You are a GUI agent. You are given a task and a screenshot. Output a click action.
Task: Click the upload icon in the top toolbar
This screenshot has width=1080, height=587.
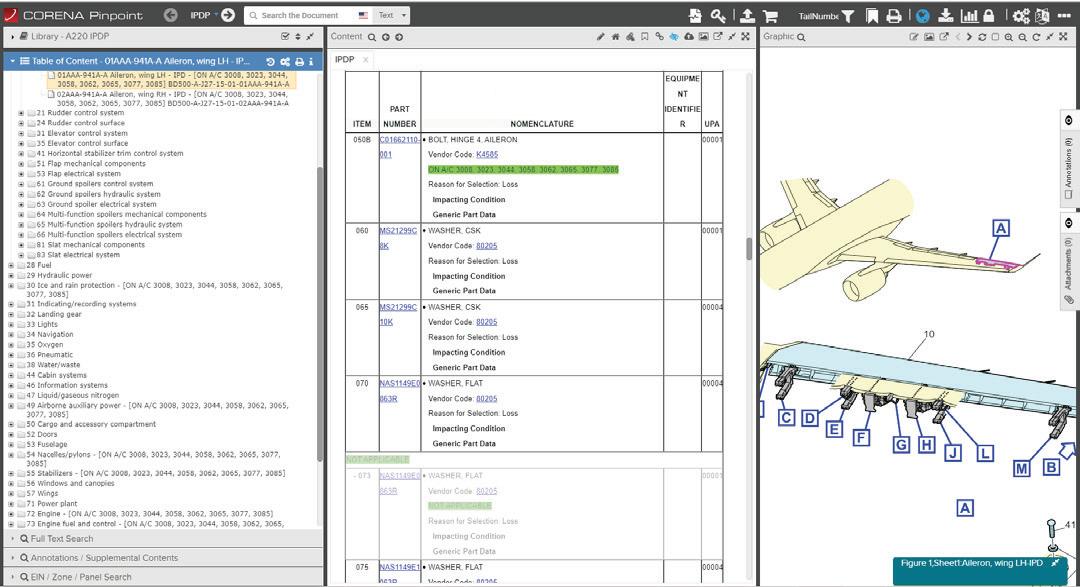[747, 15]
